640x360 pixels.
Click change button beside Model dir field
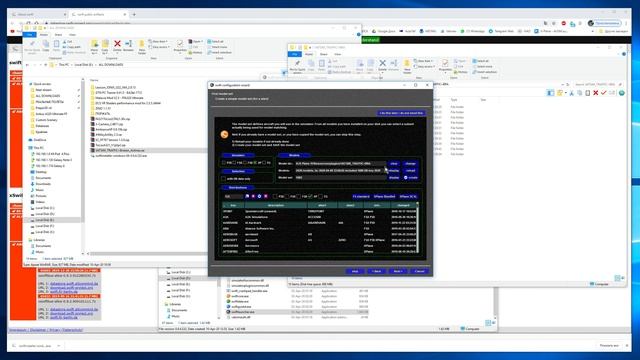tap(410, 163)
